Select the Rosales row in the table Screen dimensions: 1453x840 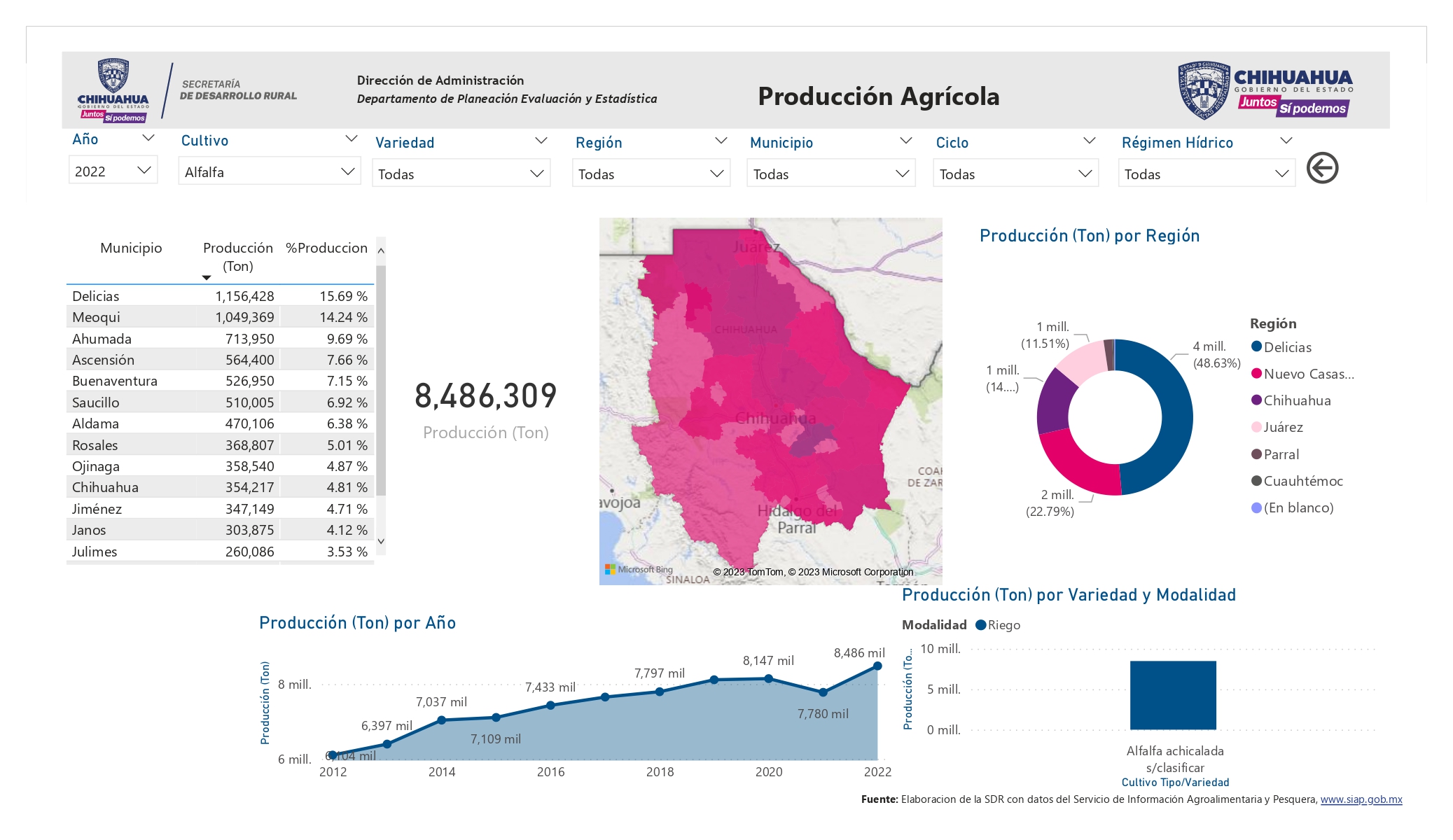[220, 445]
